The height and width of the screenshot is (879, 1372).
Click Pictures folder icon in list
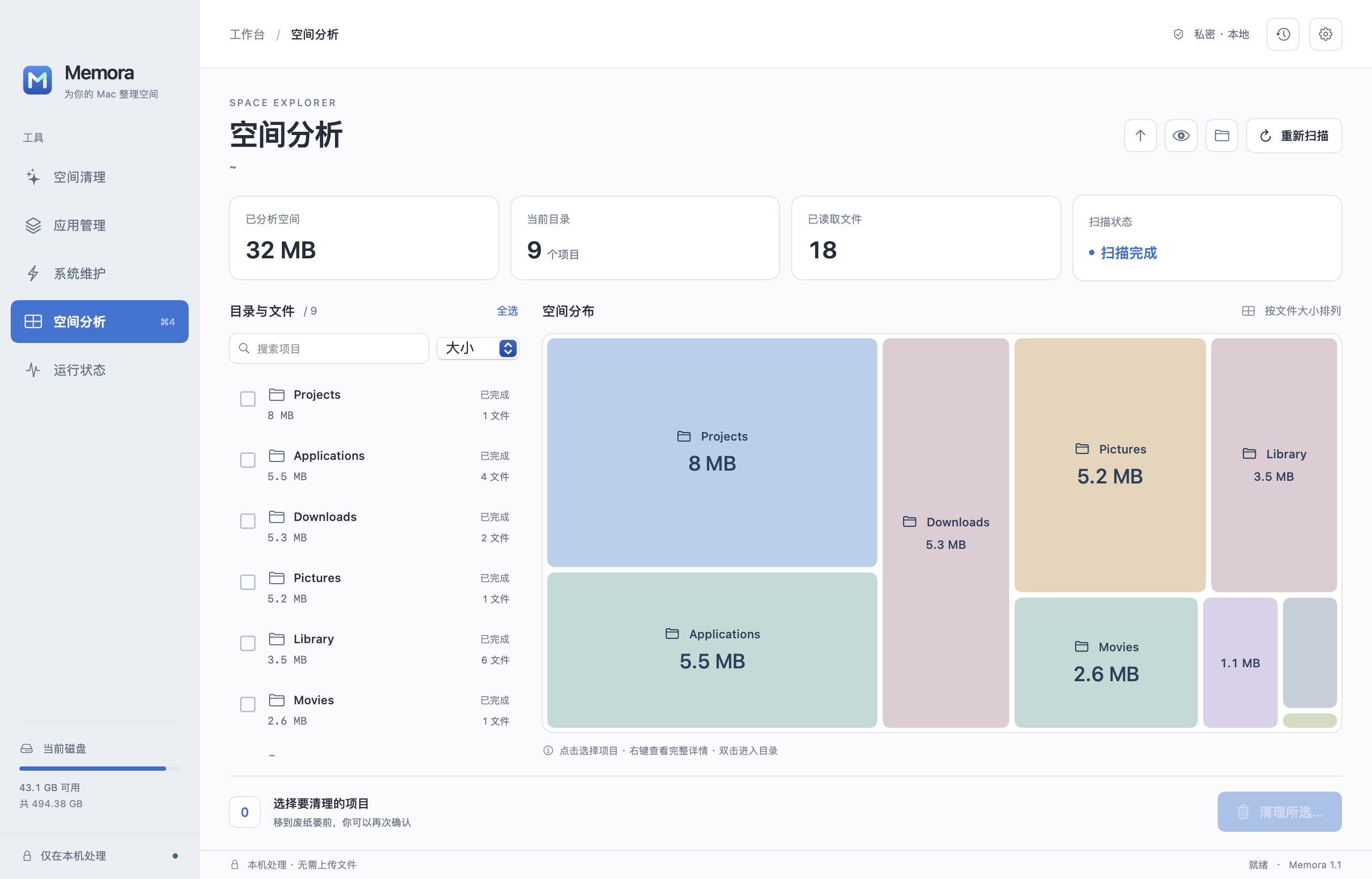277,578
